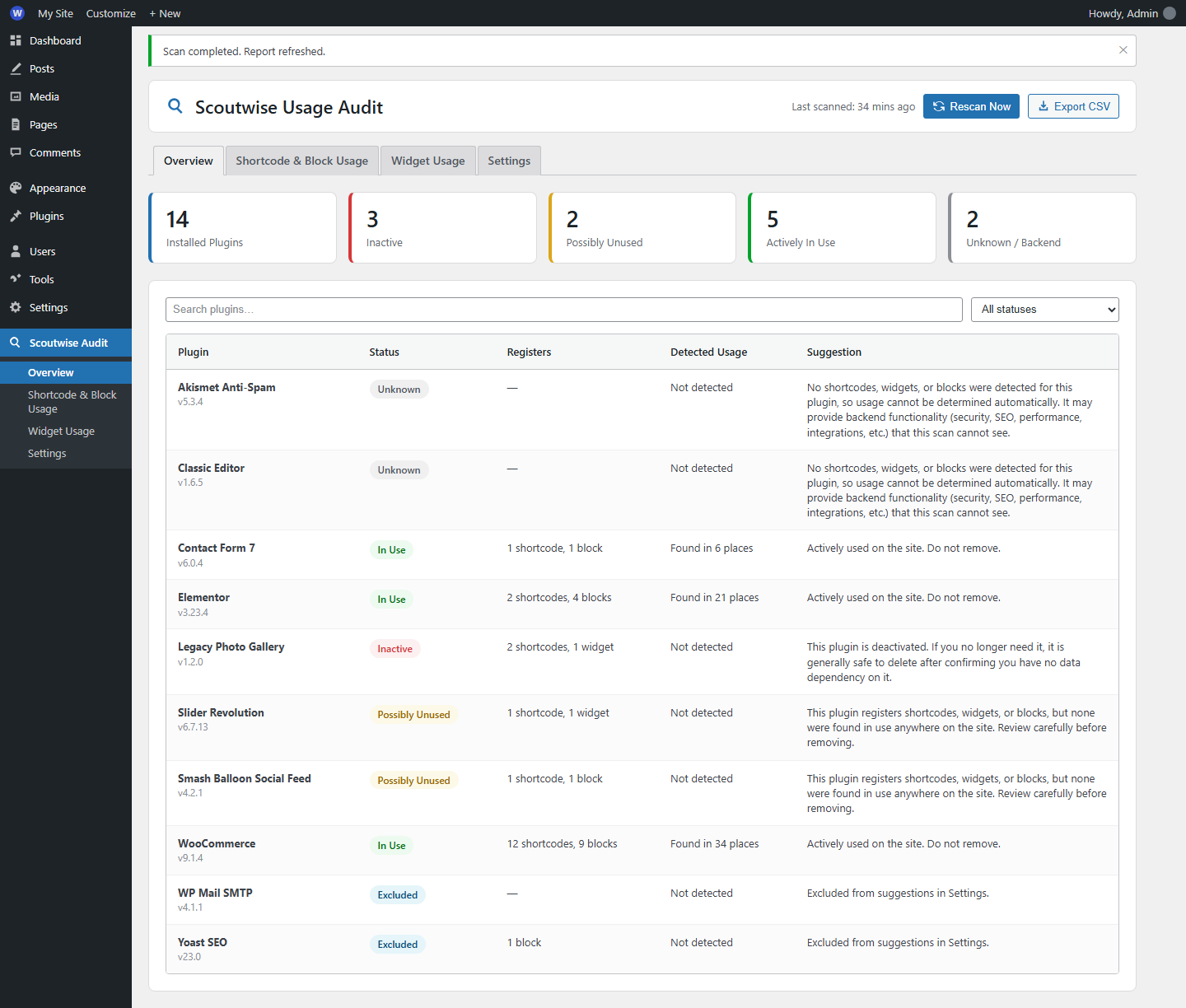1186x1008 pixels.
Task: Click the search icon beside Scoutwise Usage Audit
Action: (175, 106)
